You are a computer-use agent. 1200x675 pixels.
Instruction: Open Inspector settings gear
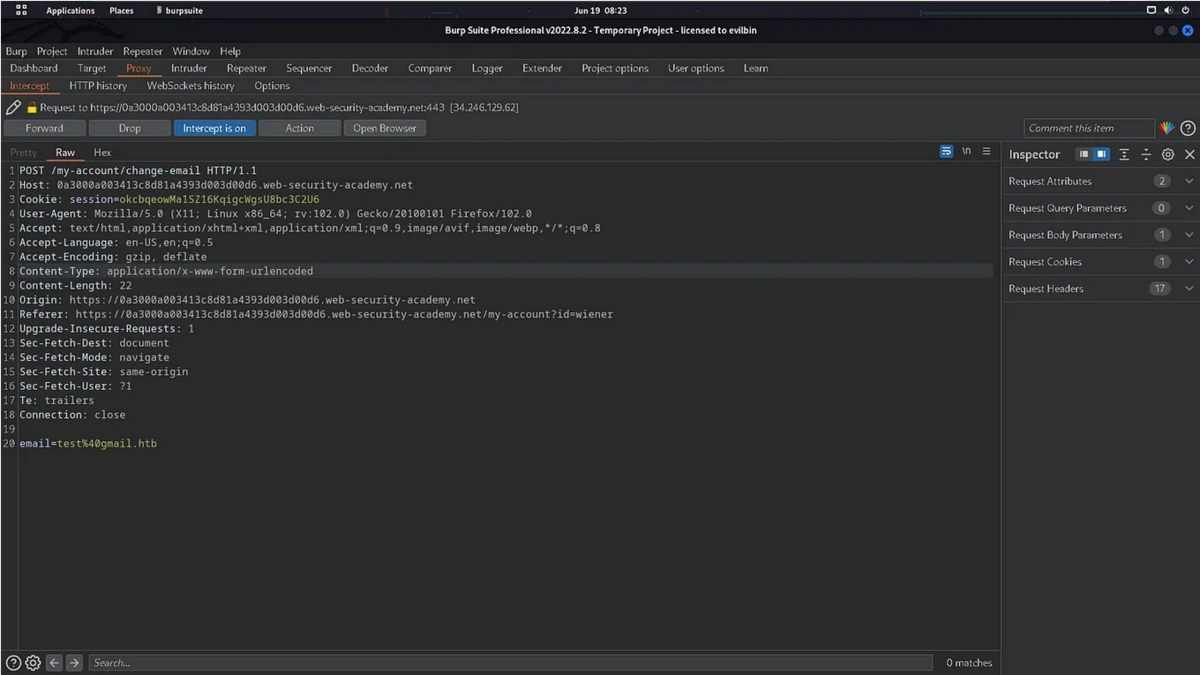(1168, 155)
